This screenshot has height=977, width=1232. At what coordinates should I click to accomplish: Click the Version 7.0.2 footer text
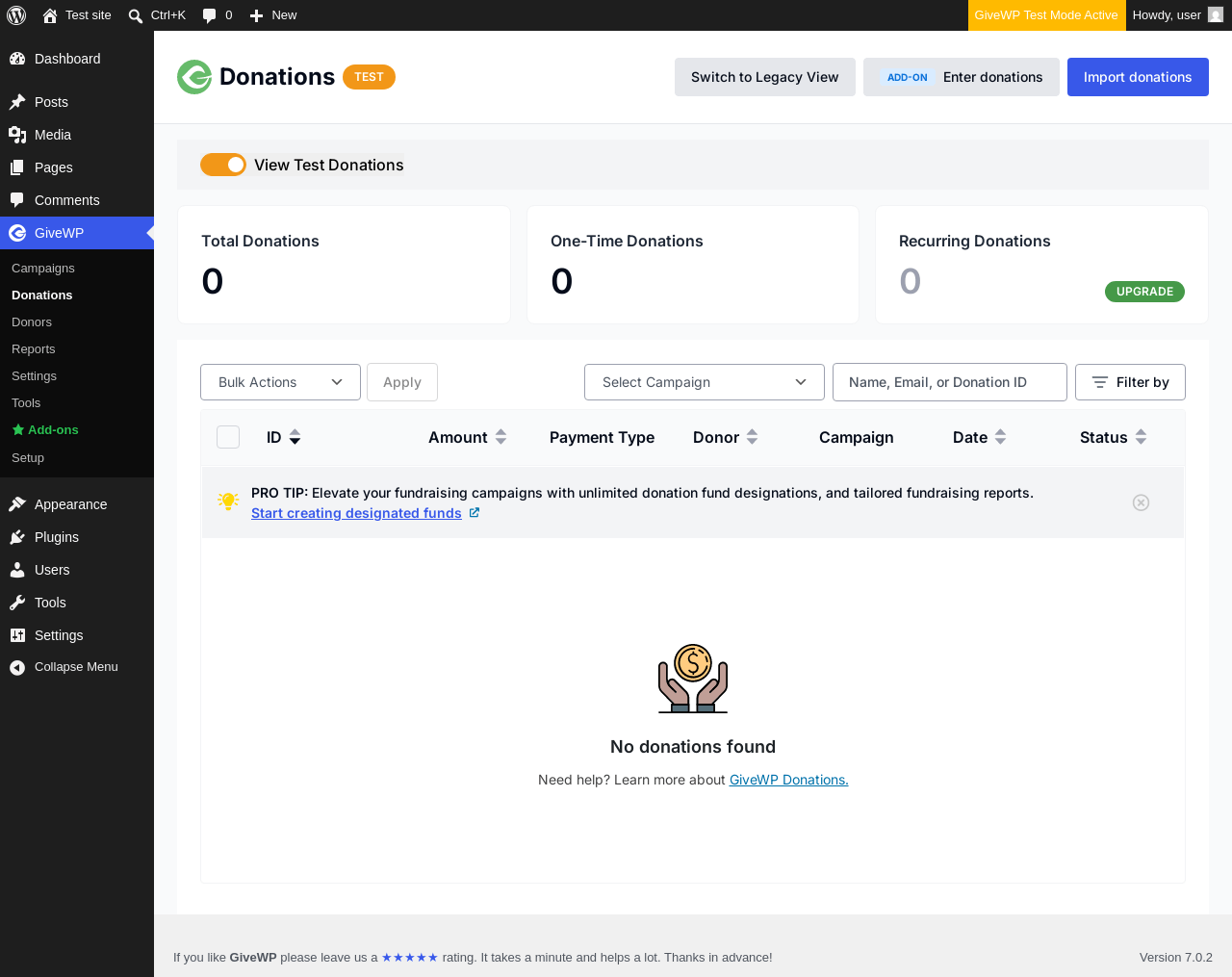(1176, 958)
